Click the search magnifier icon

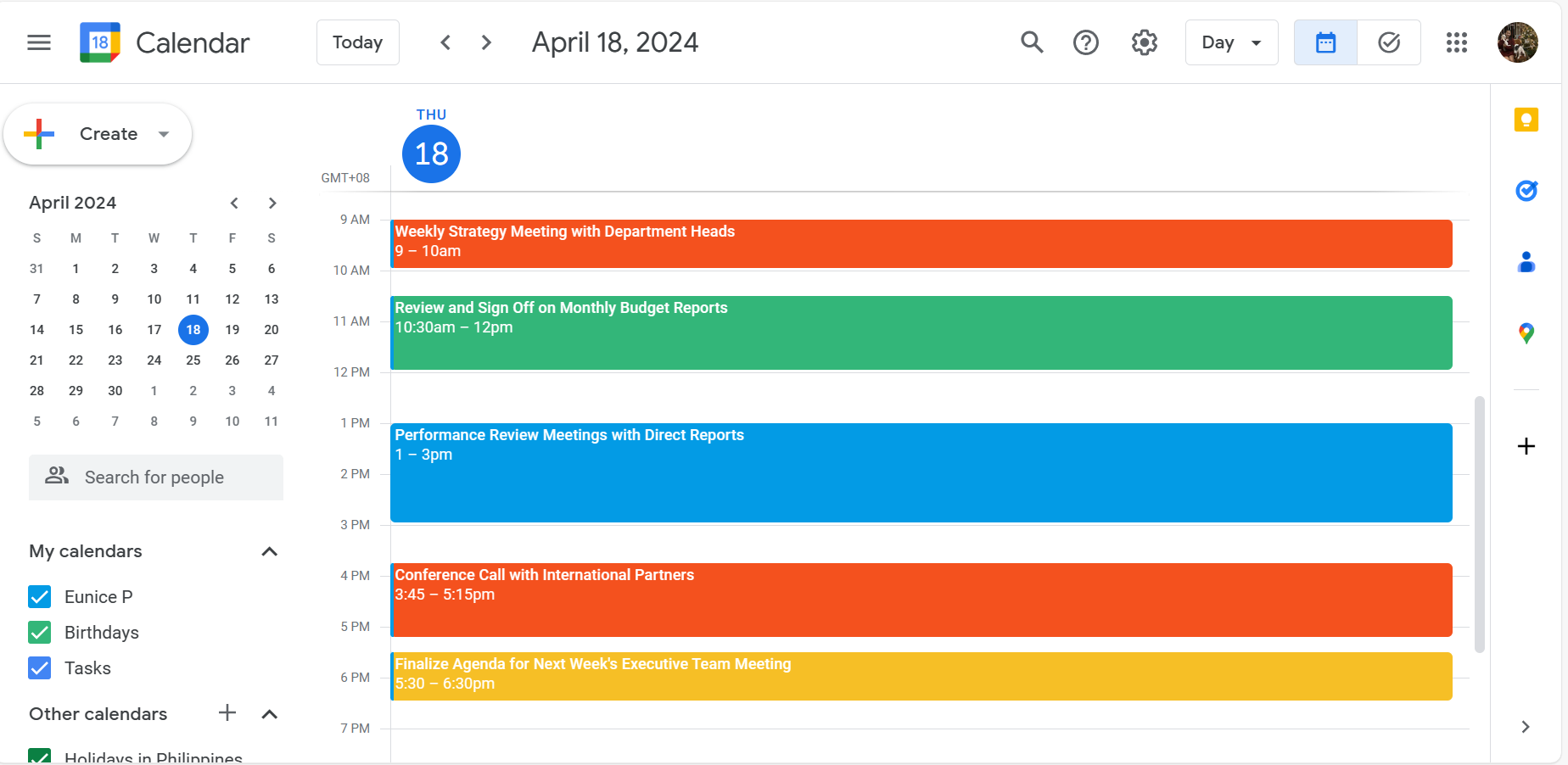click(1032, 42)
